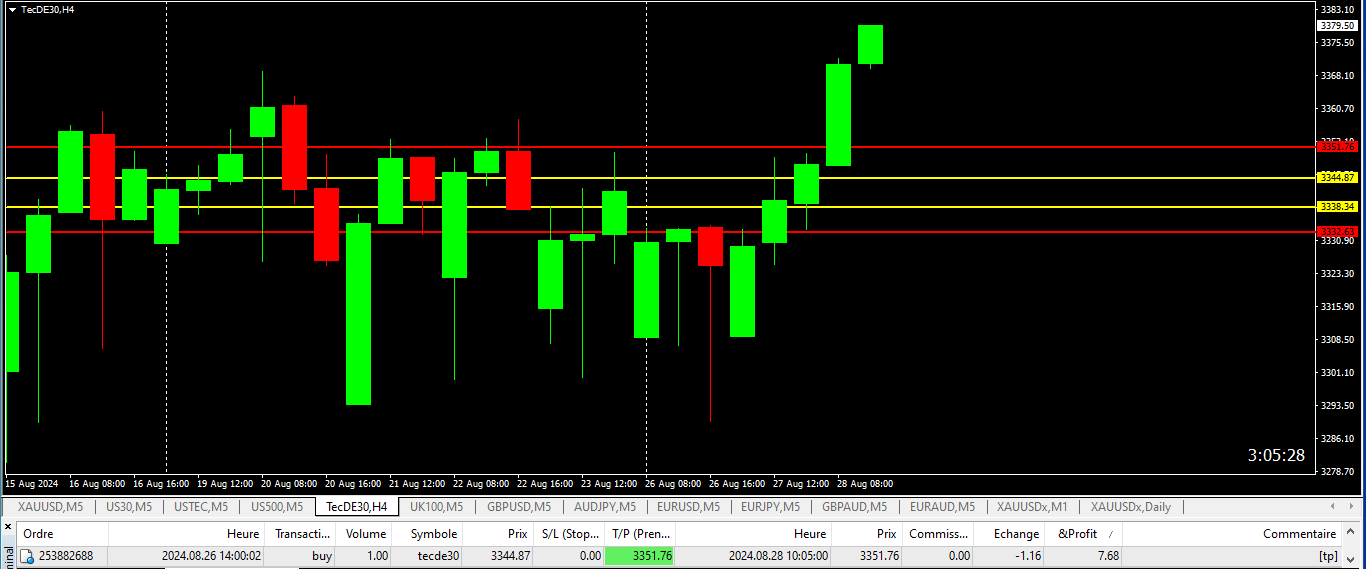Click the 7.68 profit value cell
Screen dimensions: 1366x569
click(x=1107, y=556)
